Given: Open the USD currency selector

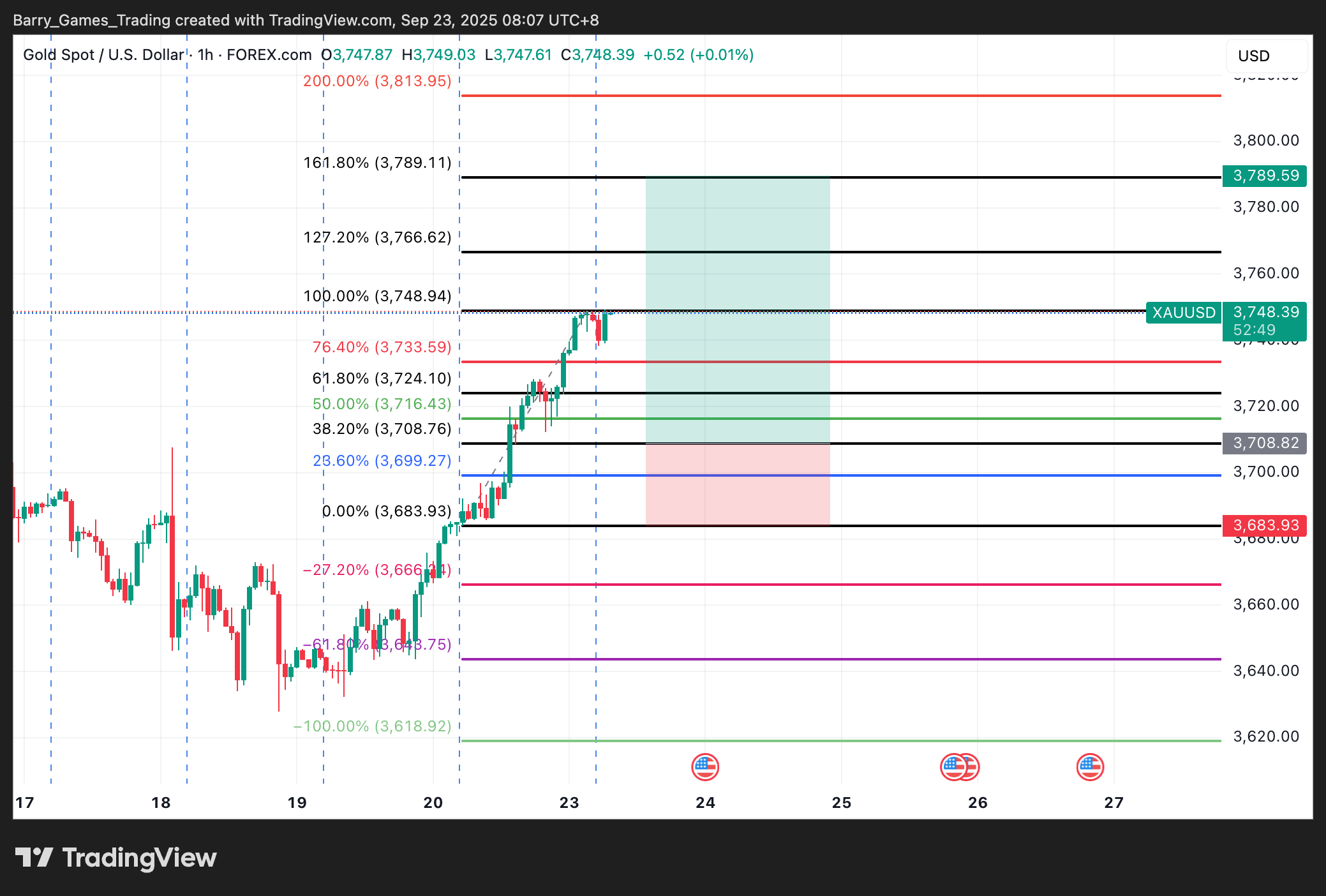Looking at the screenshot, I should click(1266, 56).
